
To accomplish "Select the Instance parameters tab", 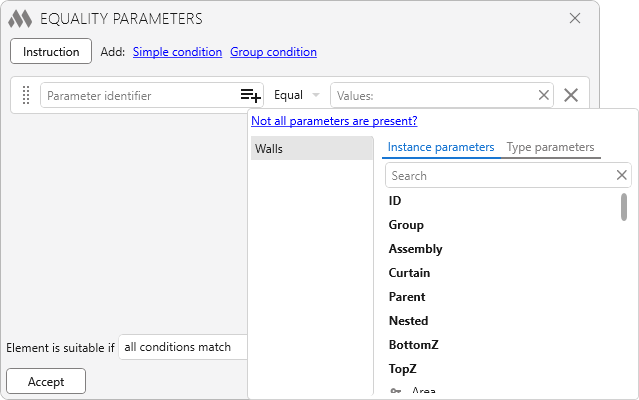I will [441, 147].
